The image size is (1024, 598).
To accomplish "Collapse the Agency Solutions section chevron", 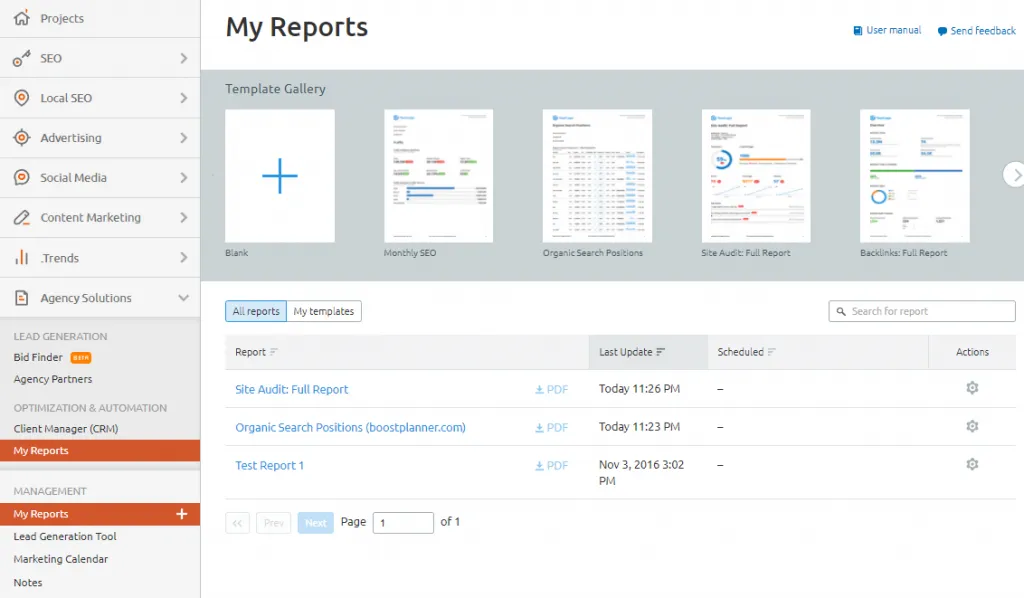I will pyautogui.click(x=184, y=298).
